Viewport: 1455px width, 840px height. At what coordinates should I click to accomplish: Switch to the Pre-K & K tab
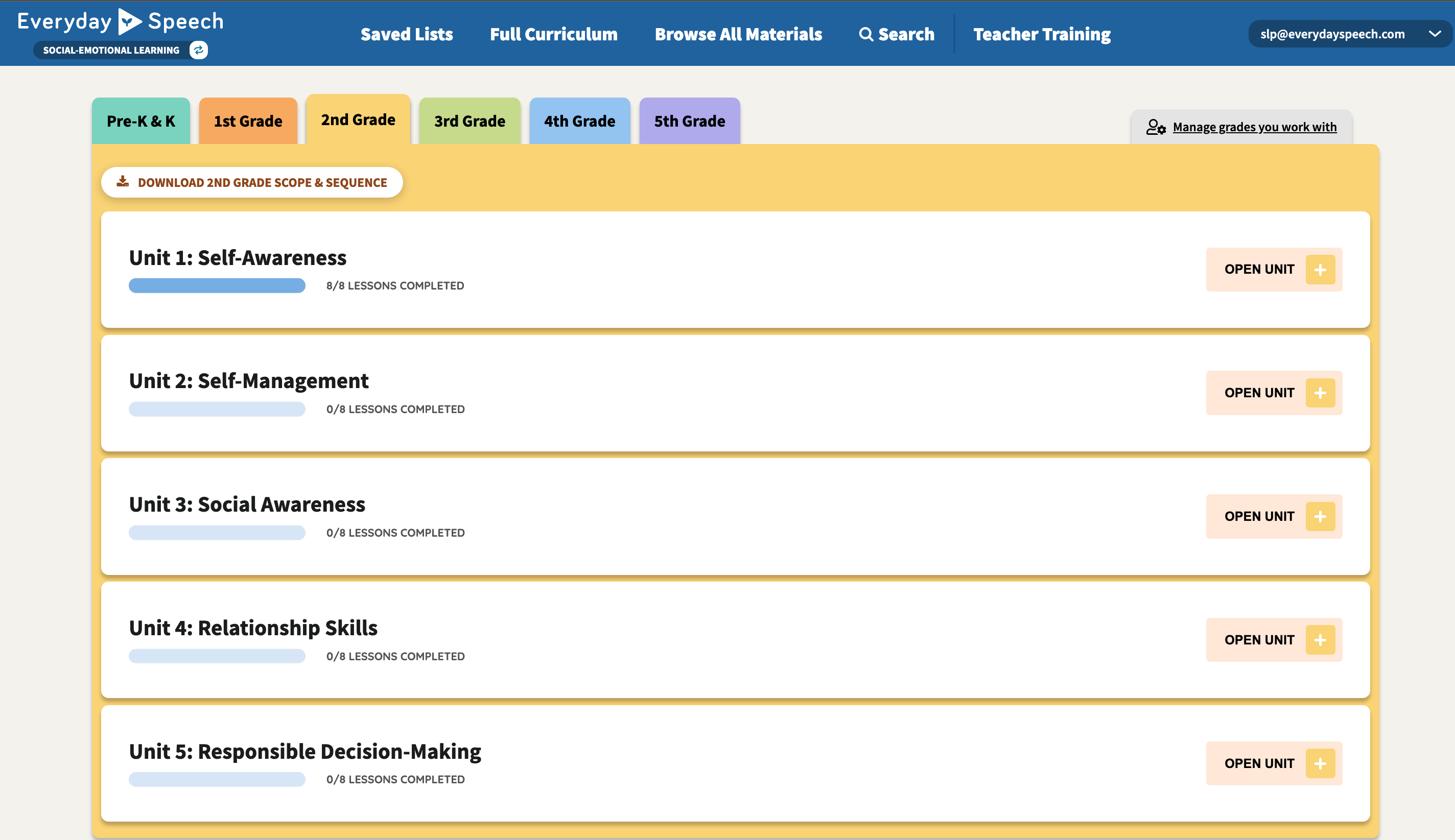click(x=141, y=121)
